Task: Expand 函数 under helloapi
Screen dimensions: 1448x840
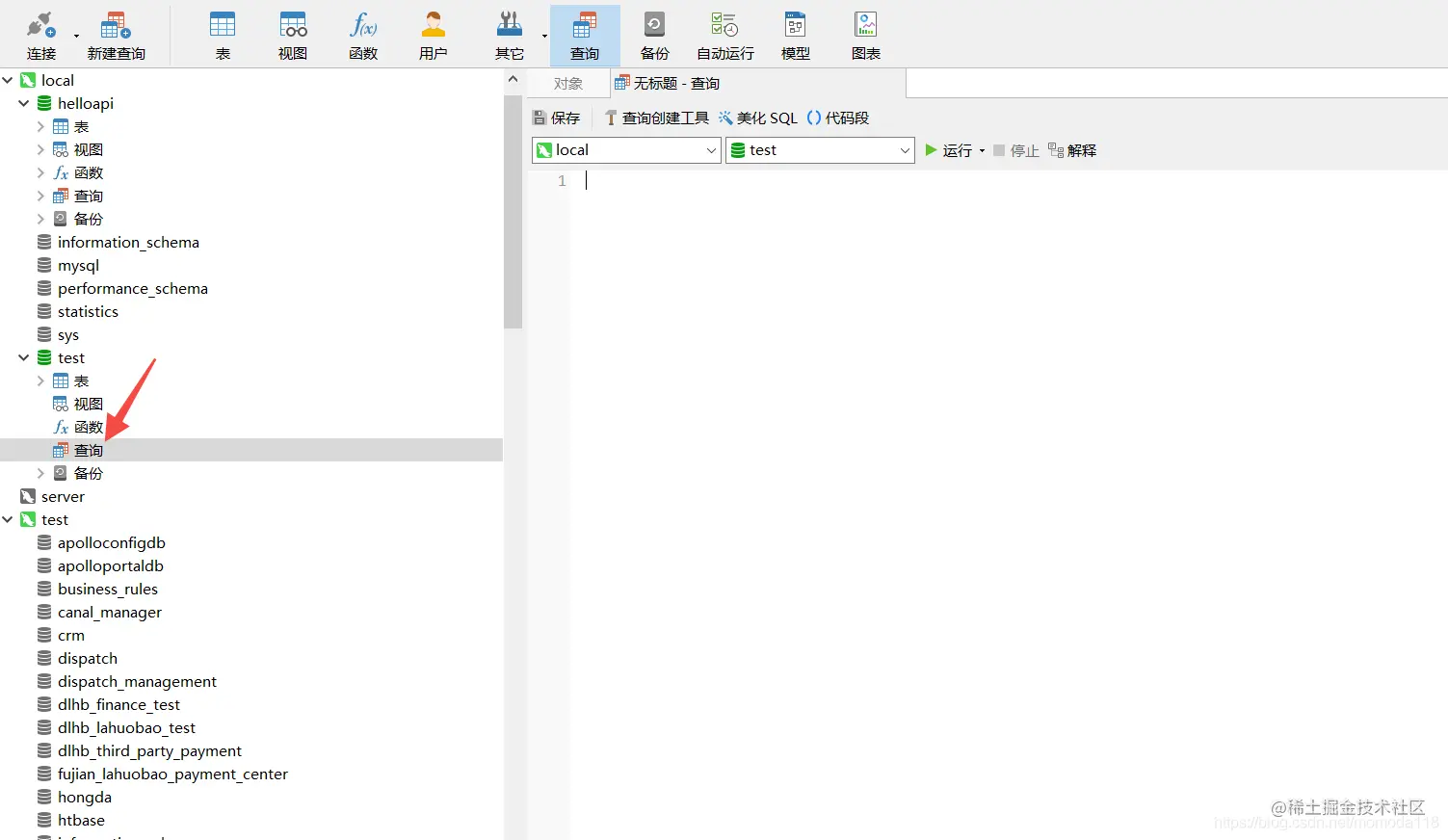Action: tap(40, 172)
